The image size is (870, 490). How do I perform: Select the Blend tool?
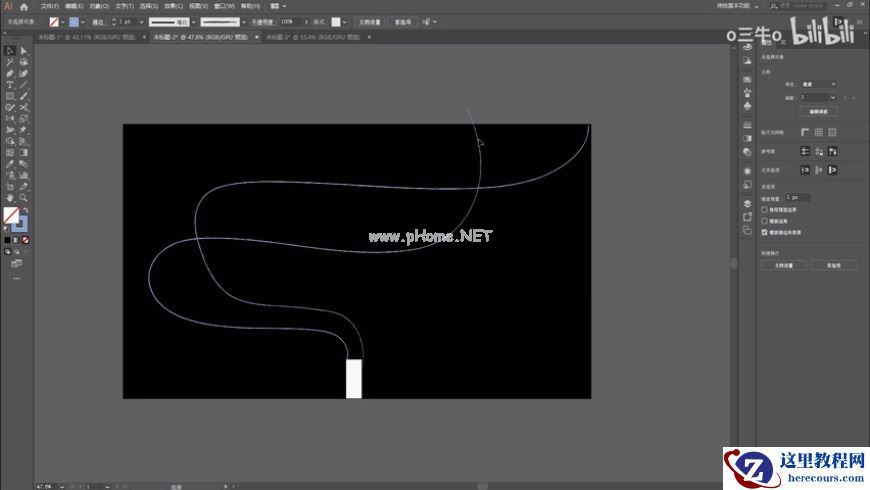coord(23,164)
